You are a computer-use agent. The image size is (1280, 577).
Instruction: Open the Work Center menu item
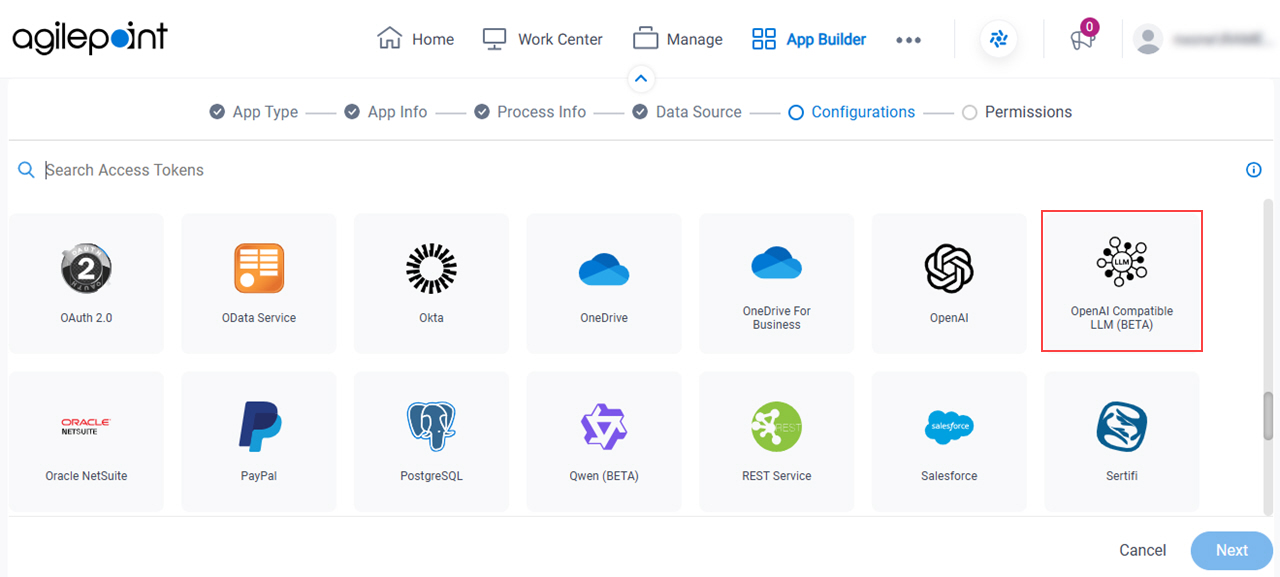[543, 39]
